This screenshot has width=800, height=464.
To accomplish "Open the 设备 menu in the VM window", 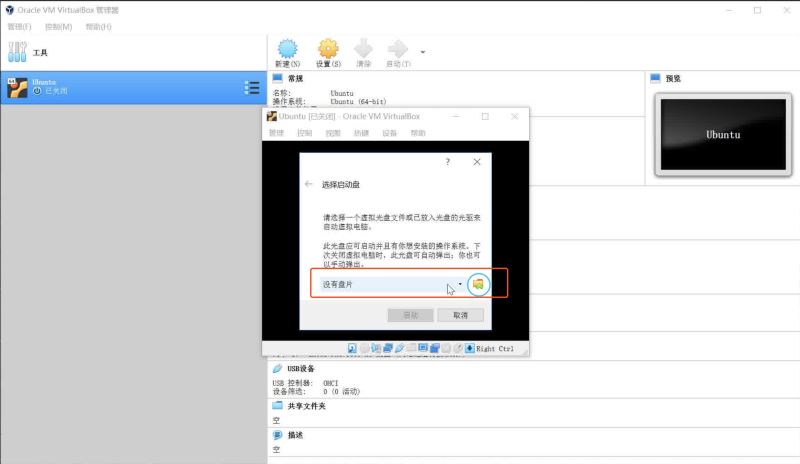I will point(389,133).
